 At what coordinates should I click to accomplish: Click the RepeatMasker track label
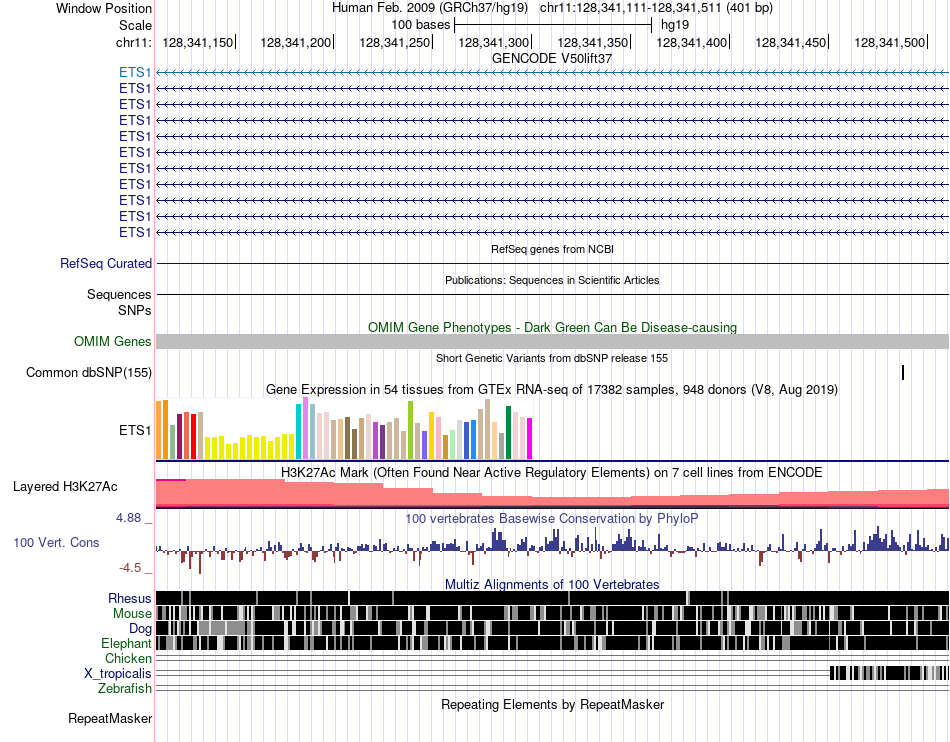click(x=110, y=719)
